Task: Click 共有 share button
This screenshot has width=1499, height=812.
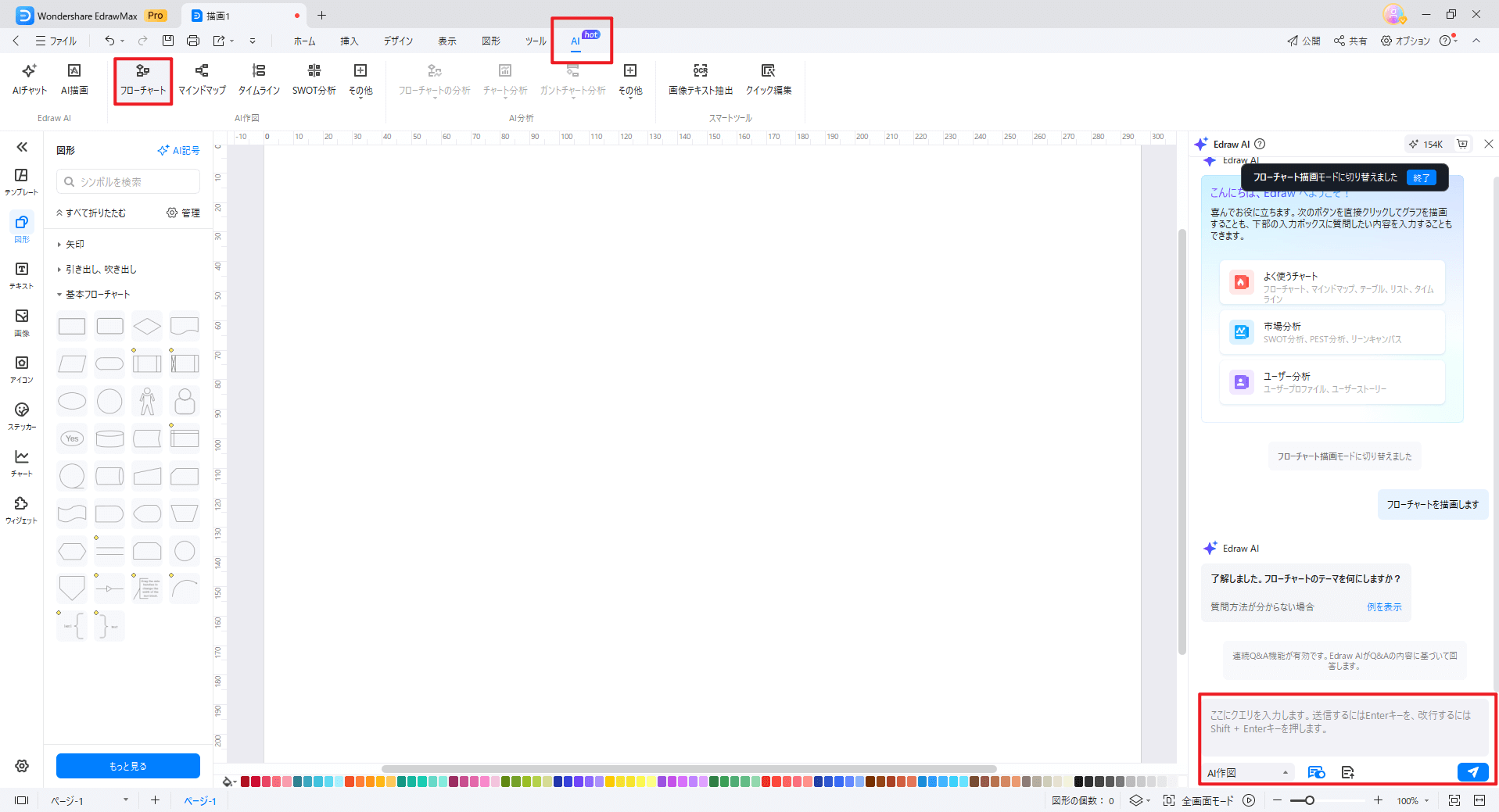Action: point(1350,41)
